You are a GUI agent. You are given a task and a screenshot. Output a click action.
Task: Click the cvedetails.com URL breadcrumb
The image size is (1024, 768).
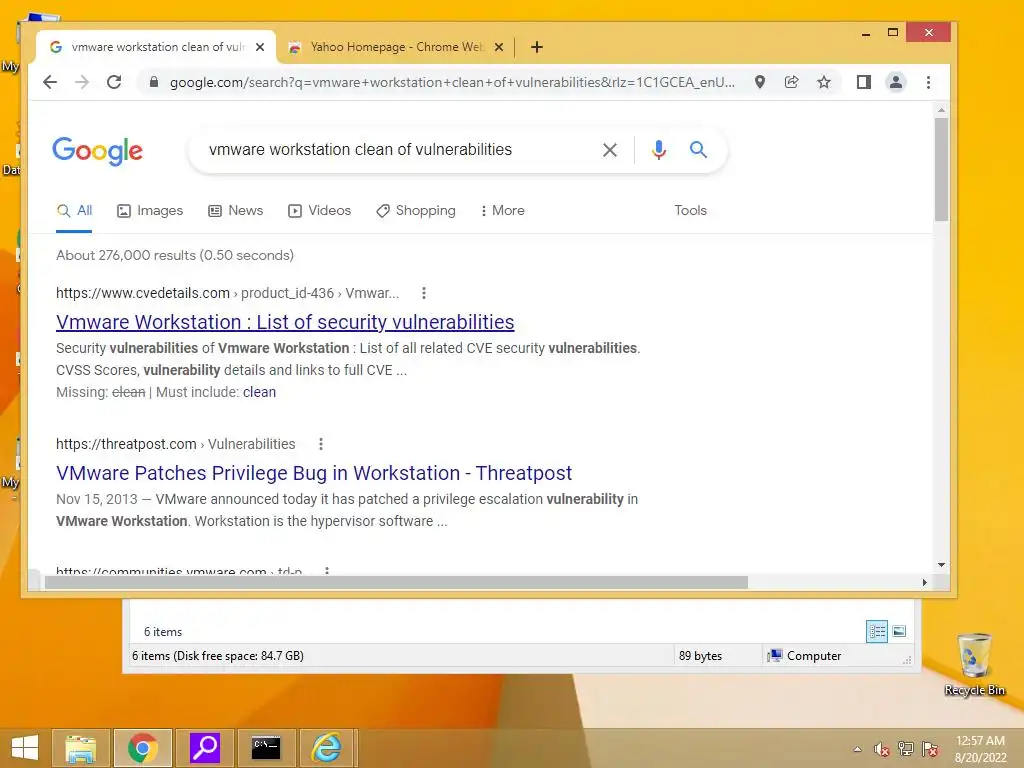(x=227, y=293)
